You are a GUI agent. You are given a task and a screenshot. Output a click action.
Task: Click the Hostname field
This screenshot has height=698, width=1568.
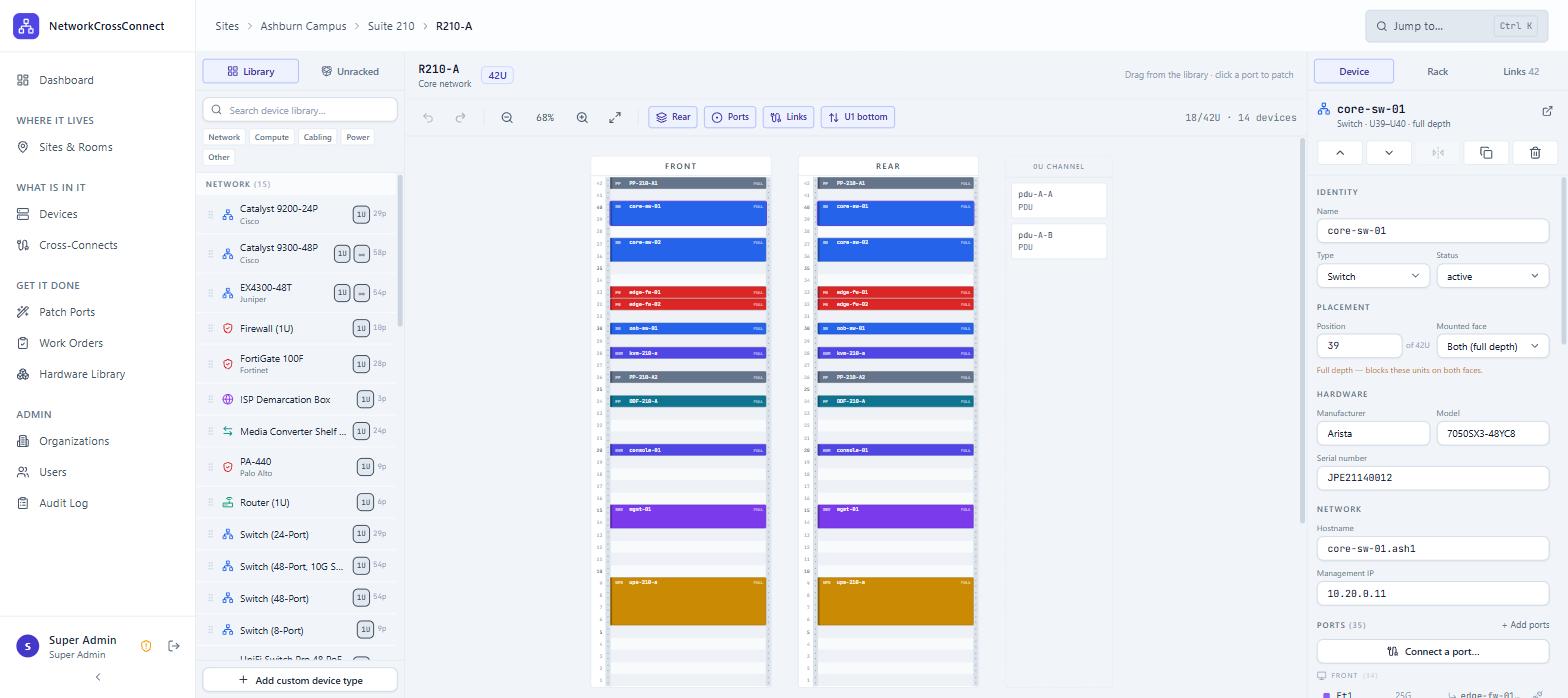pos(1432,548)
